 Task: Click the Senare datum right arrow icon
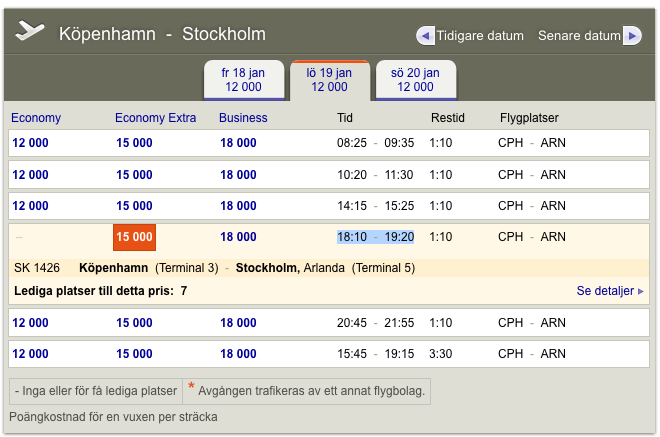(632, 36)
